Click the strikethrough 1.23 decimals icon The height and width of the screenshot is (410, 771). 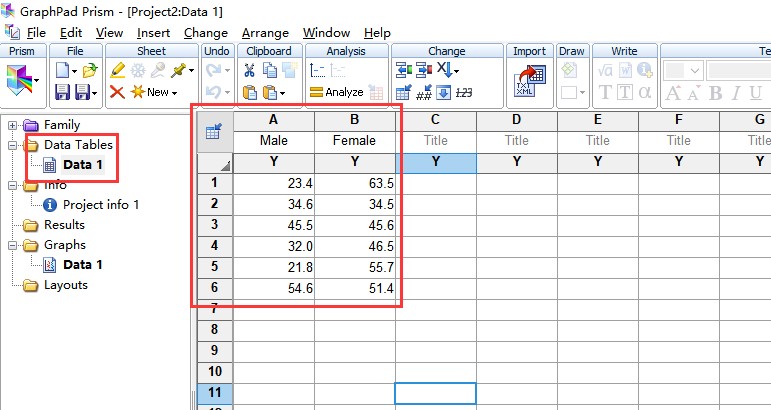[464, 92]
